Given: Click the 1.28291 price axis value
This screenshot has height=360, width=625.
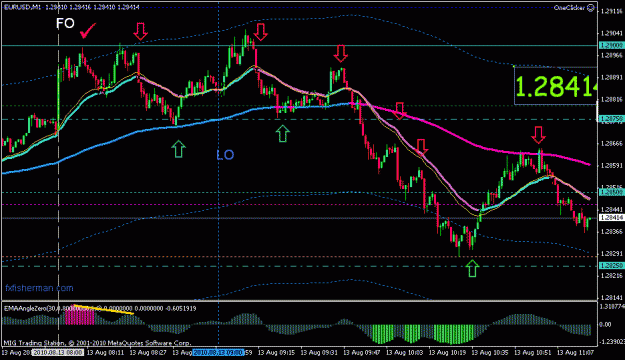Looking at the screenshot, I should (x=611, y=253).
